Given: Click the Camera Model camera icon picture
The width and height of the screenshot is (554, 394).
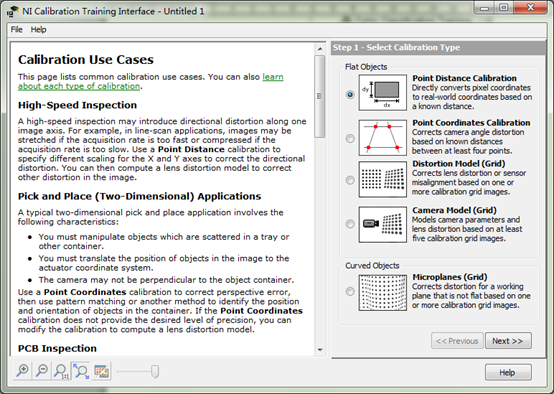Looking at the screenshot, I should [x=383, y=224].
